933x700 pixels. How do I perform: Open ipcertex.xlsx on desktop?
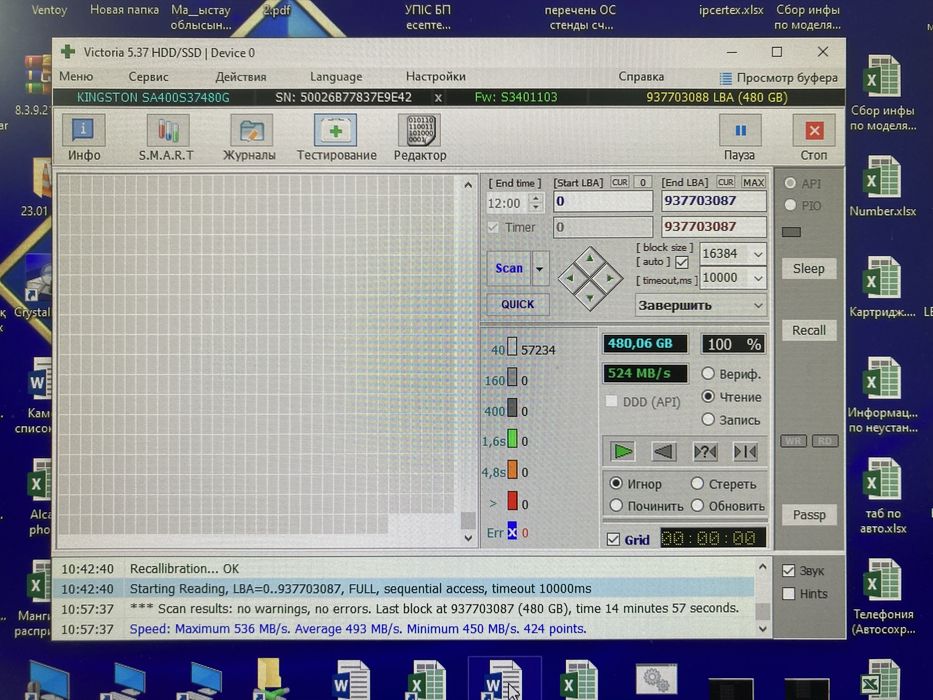pos(731,10)
